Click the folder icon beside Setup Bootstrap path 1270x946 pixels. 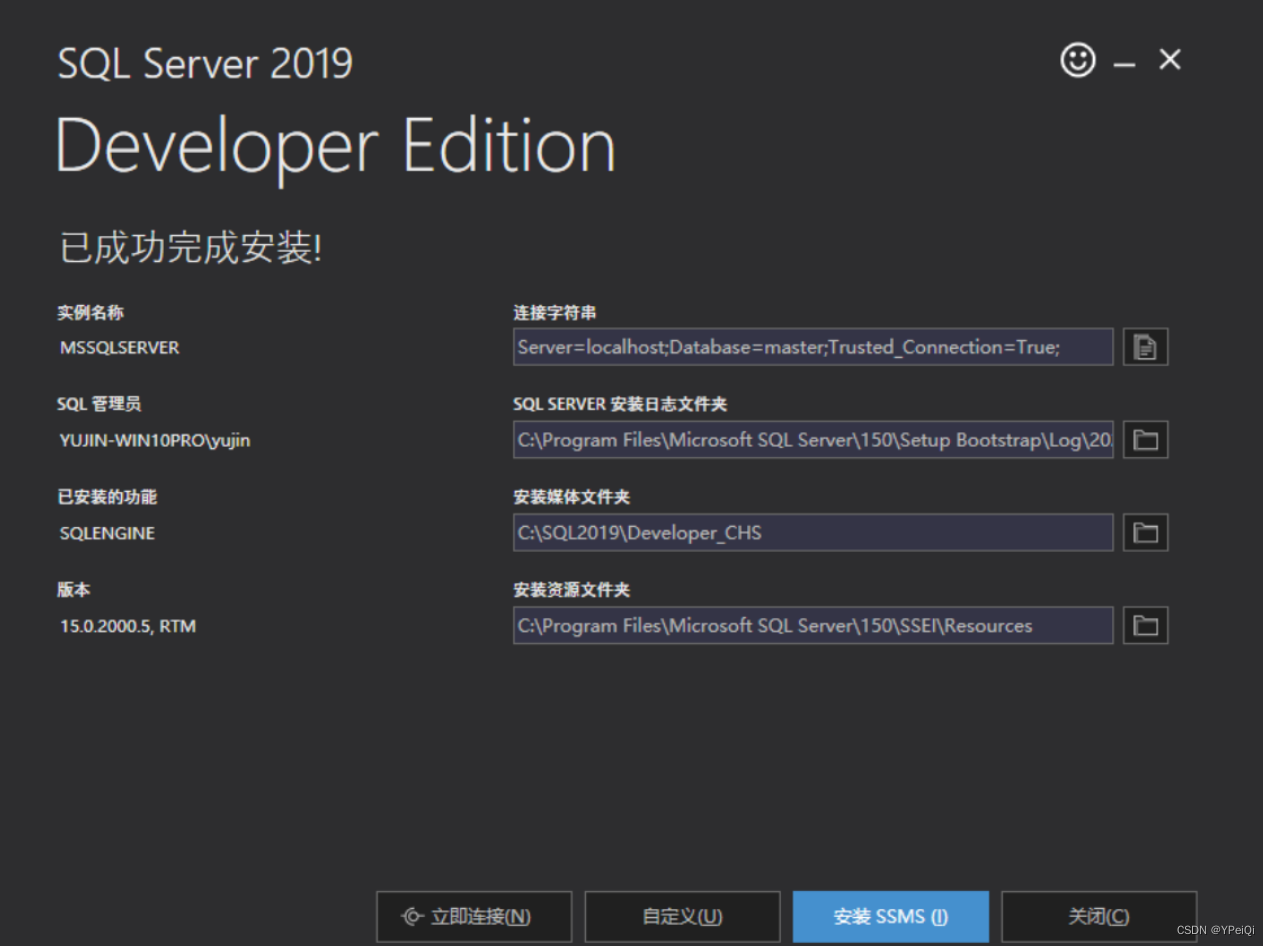coord(1145,439)
